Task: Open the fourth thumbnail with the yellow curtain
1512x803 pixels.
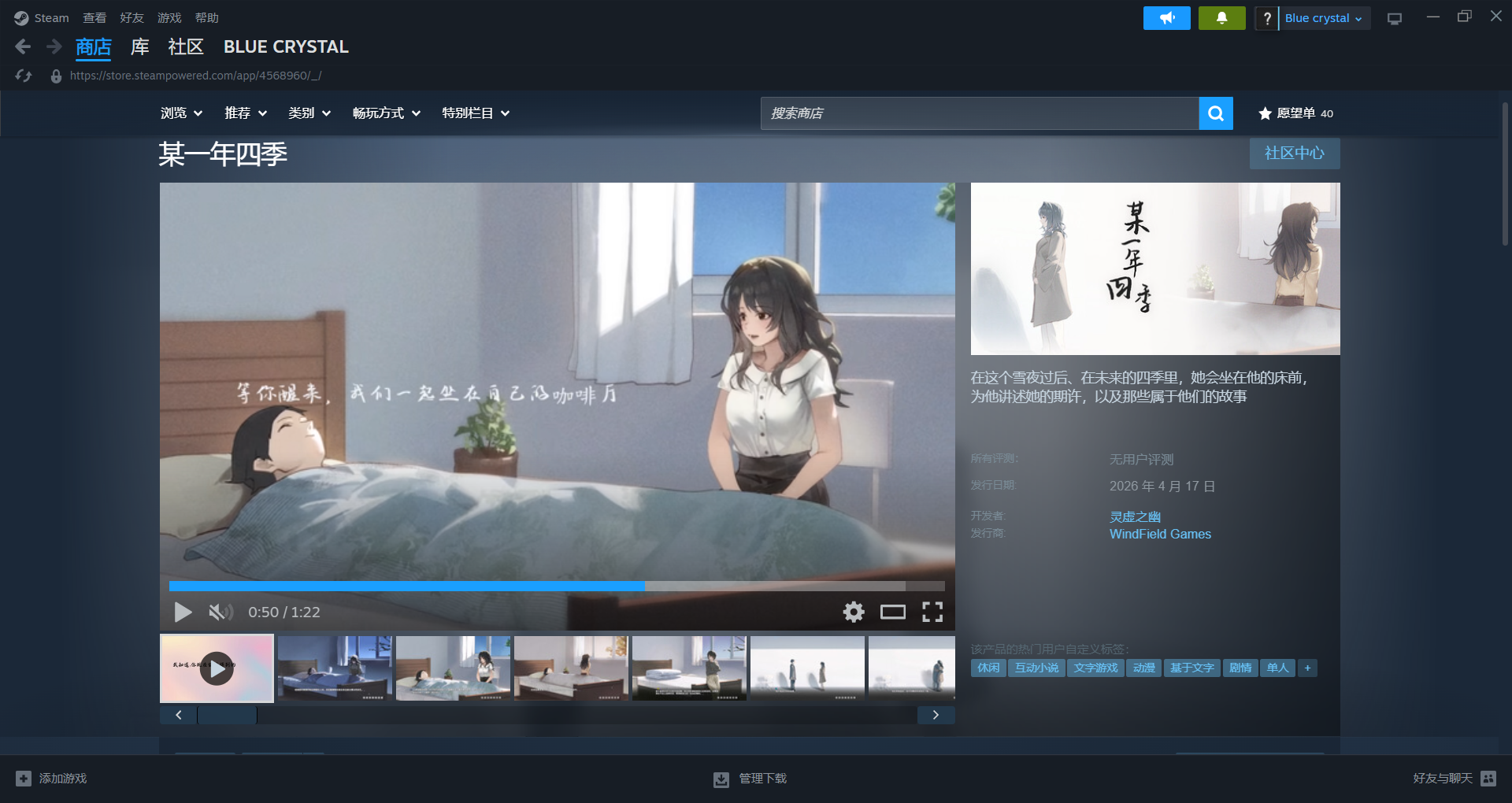Action: coord(571,668)
